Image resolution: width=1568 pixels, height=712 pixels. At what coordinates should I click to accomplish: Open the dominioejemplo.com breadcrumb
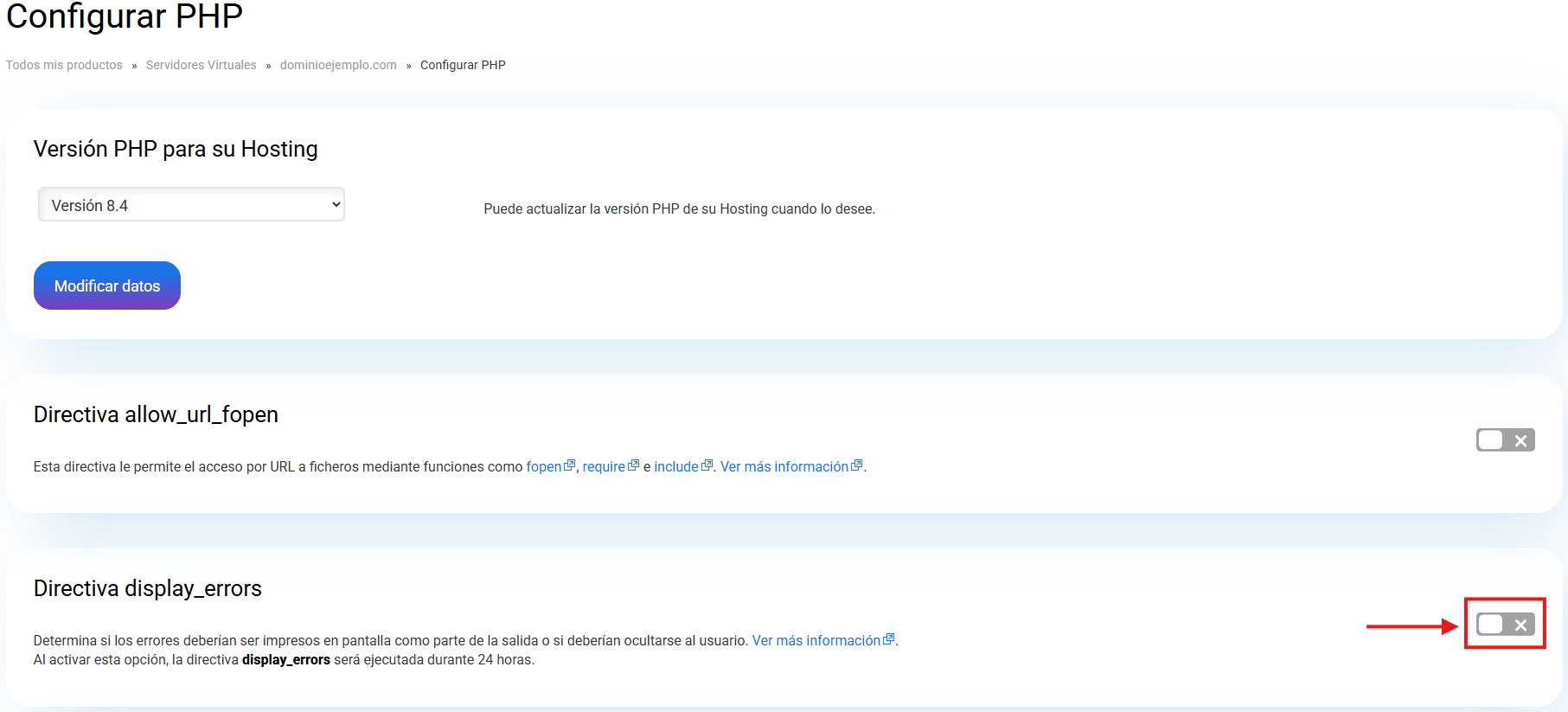(x=338, y=65)
